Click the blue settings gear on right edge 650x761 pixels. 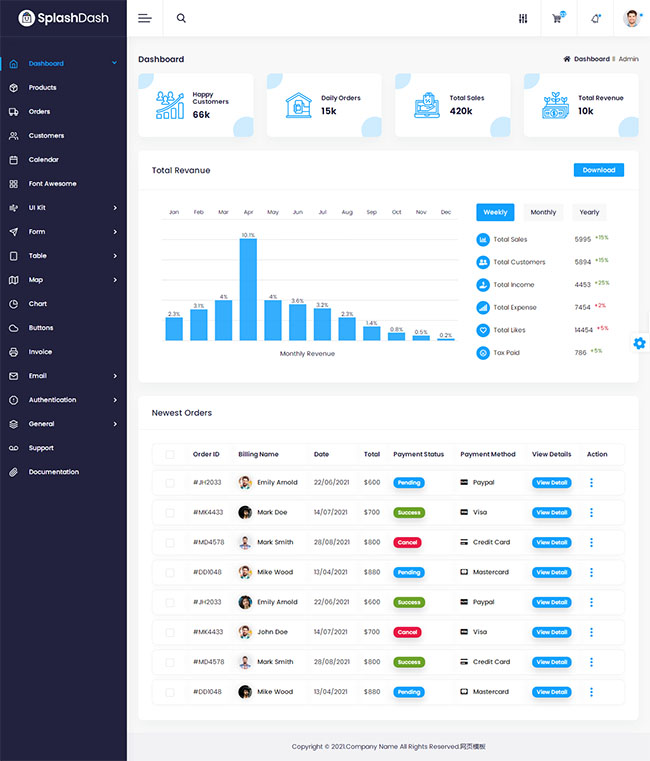pos(639,343)
